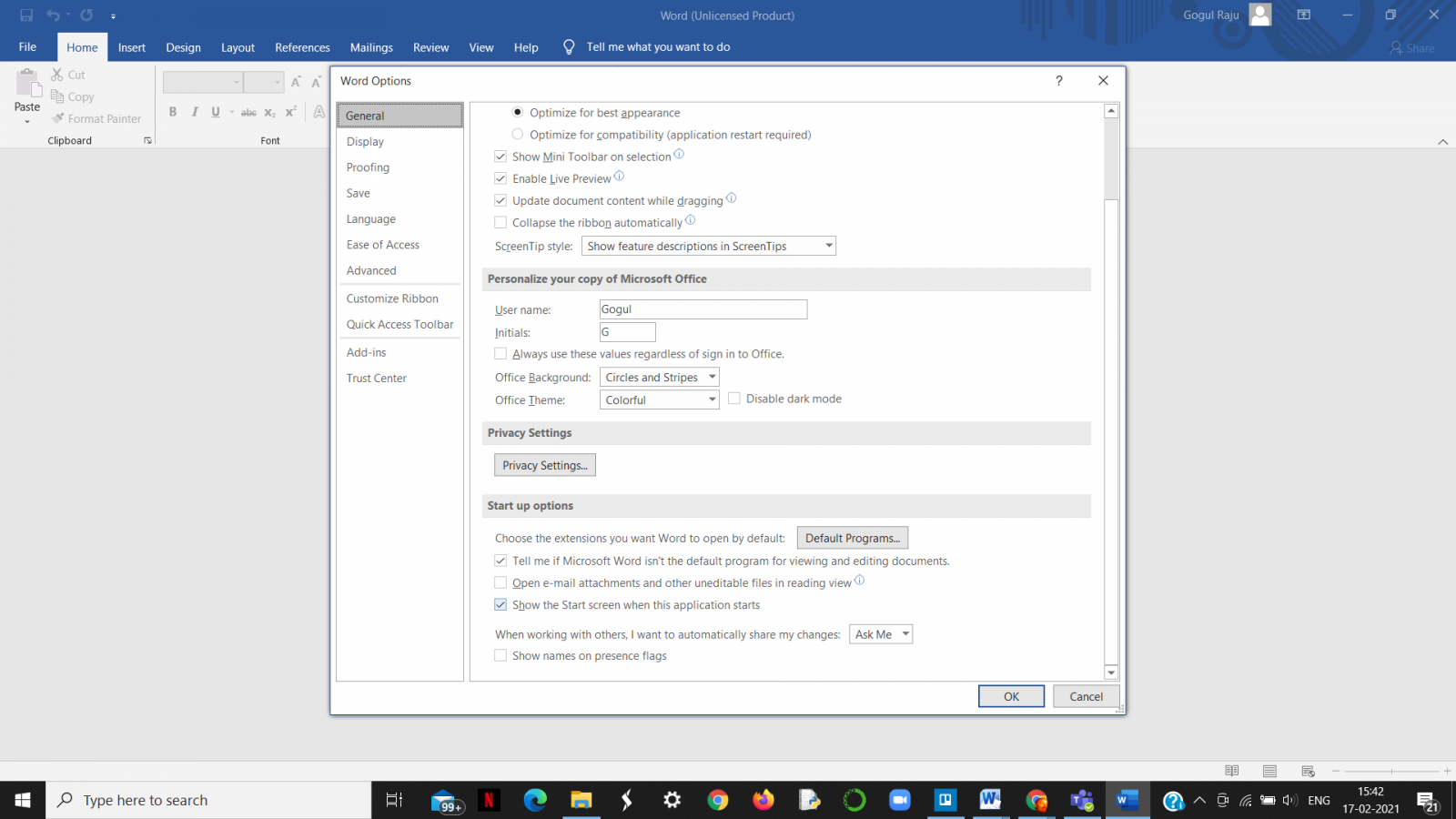1456x819 pixels.
Task: Click Default Programs to choose extensions
Action: coord(852,537)
